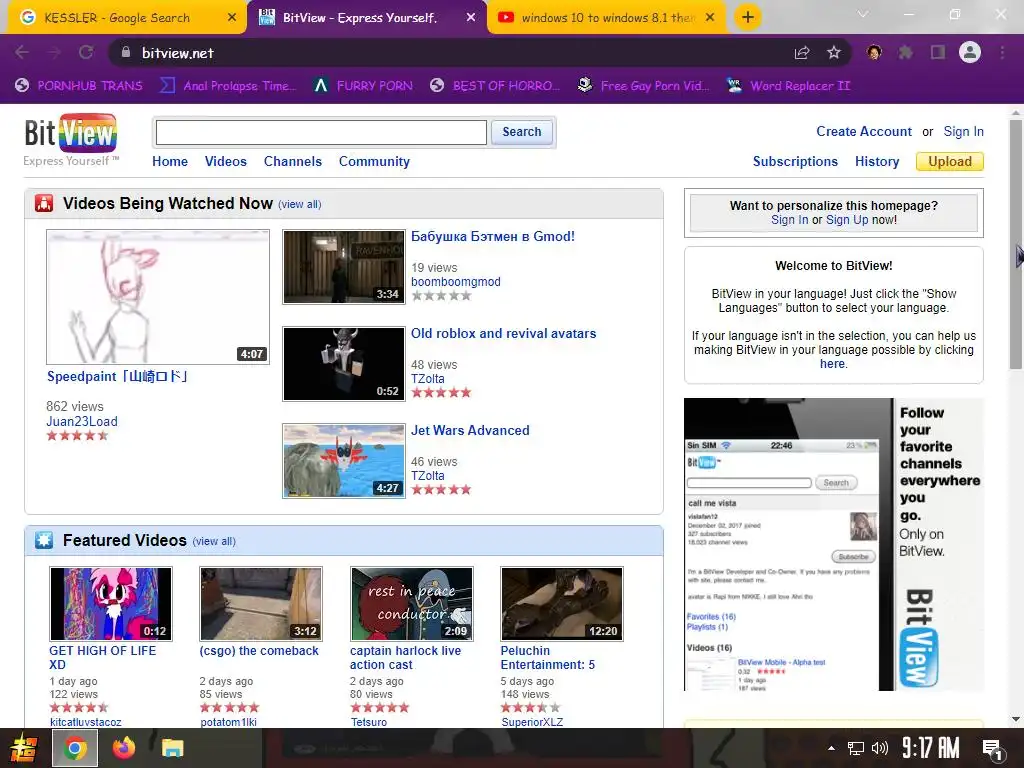Open the Old roblox and revival avatars thumbnail

click(344, 364)
